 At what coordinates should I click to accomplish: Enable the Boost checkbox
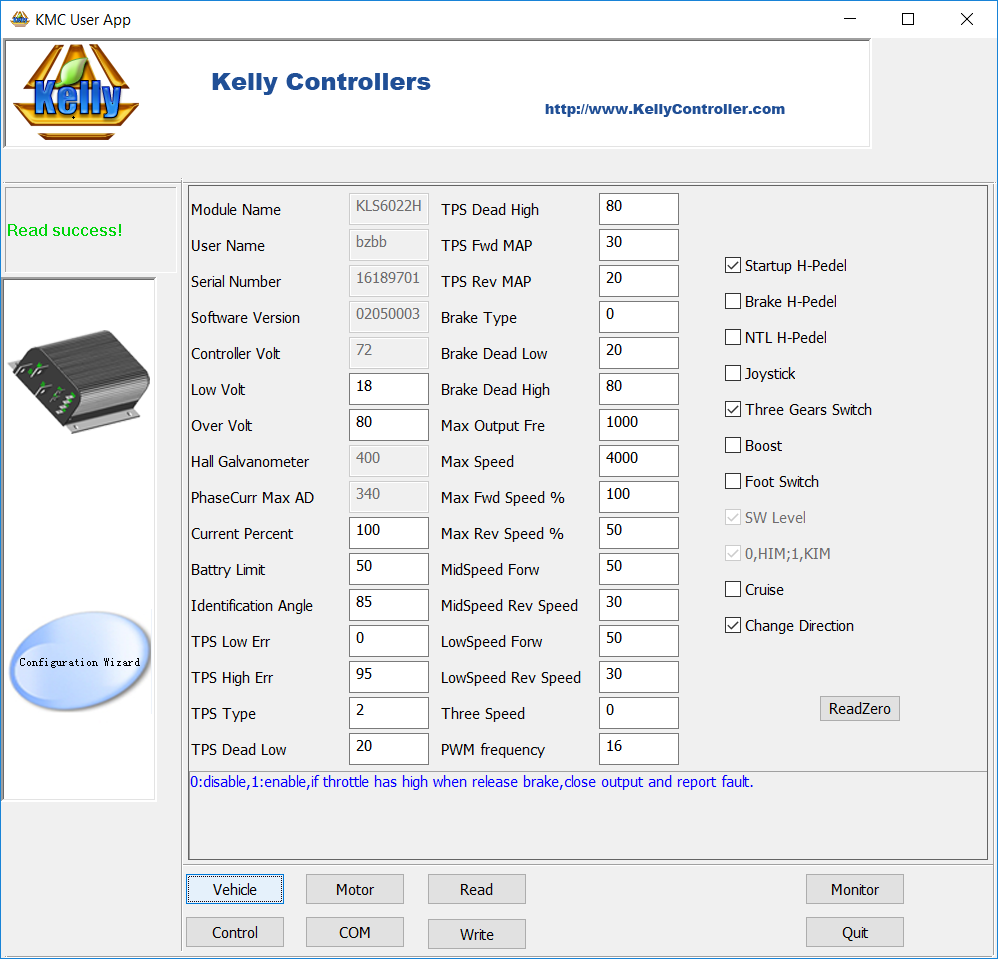(733, 445)
